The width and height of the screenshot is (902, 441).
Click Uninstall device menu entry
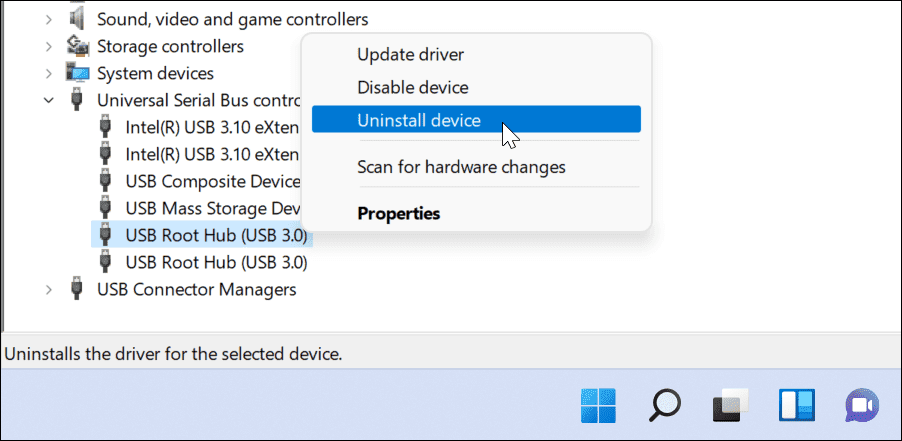pyautogui.click(x=419, y=121)
